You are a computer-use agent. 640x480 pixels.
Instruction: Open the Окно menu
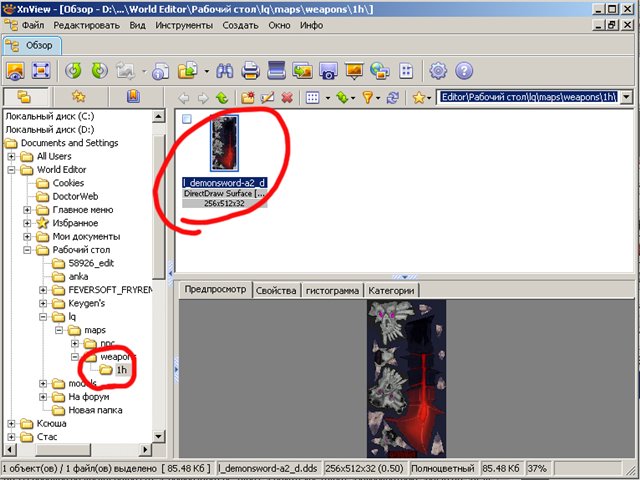279,25
